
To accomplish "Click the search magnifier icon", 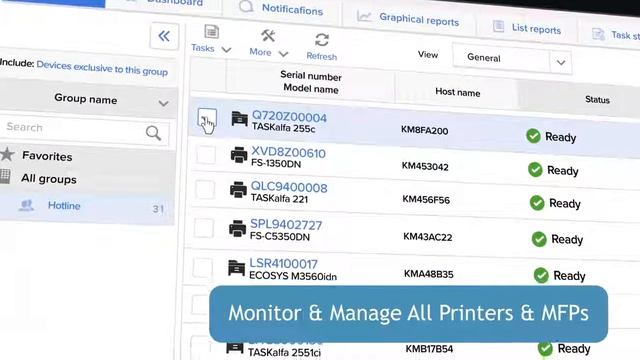I will click(153, 133).
